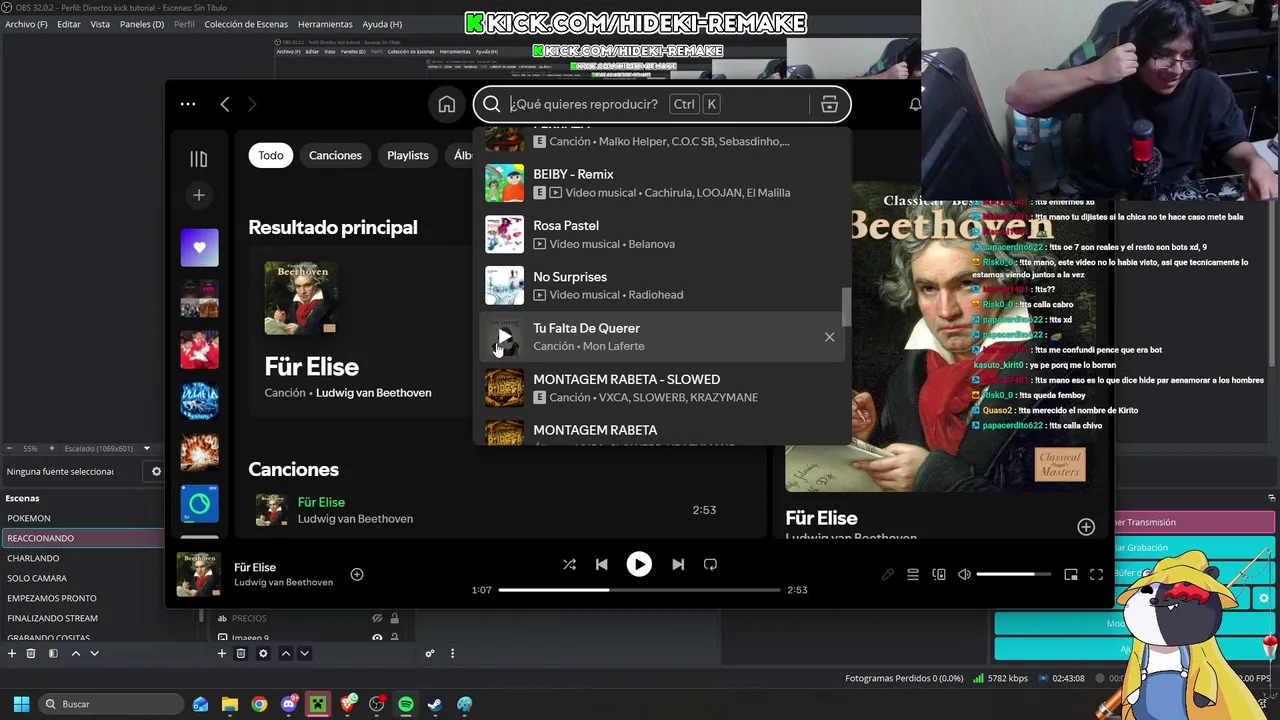
Task: Add a new OBS scene
Action: [12, 653]
